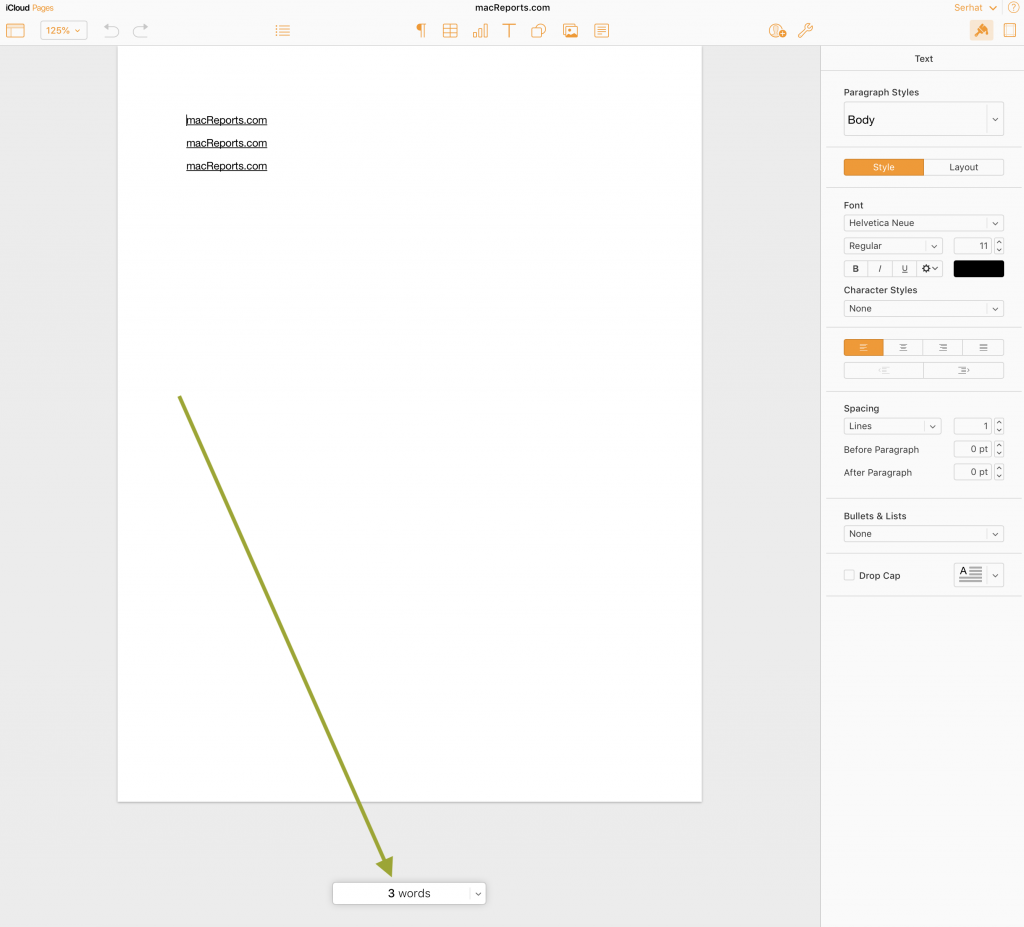Open the Helvetica Neue font dropdown

(x=923, y=223)
